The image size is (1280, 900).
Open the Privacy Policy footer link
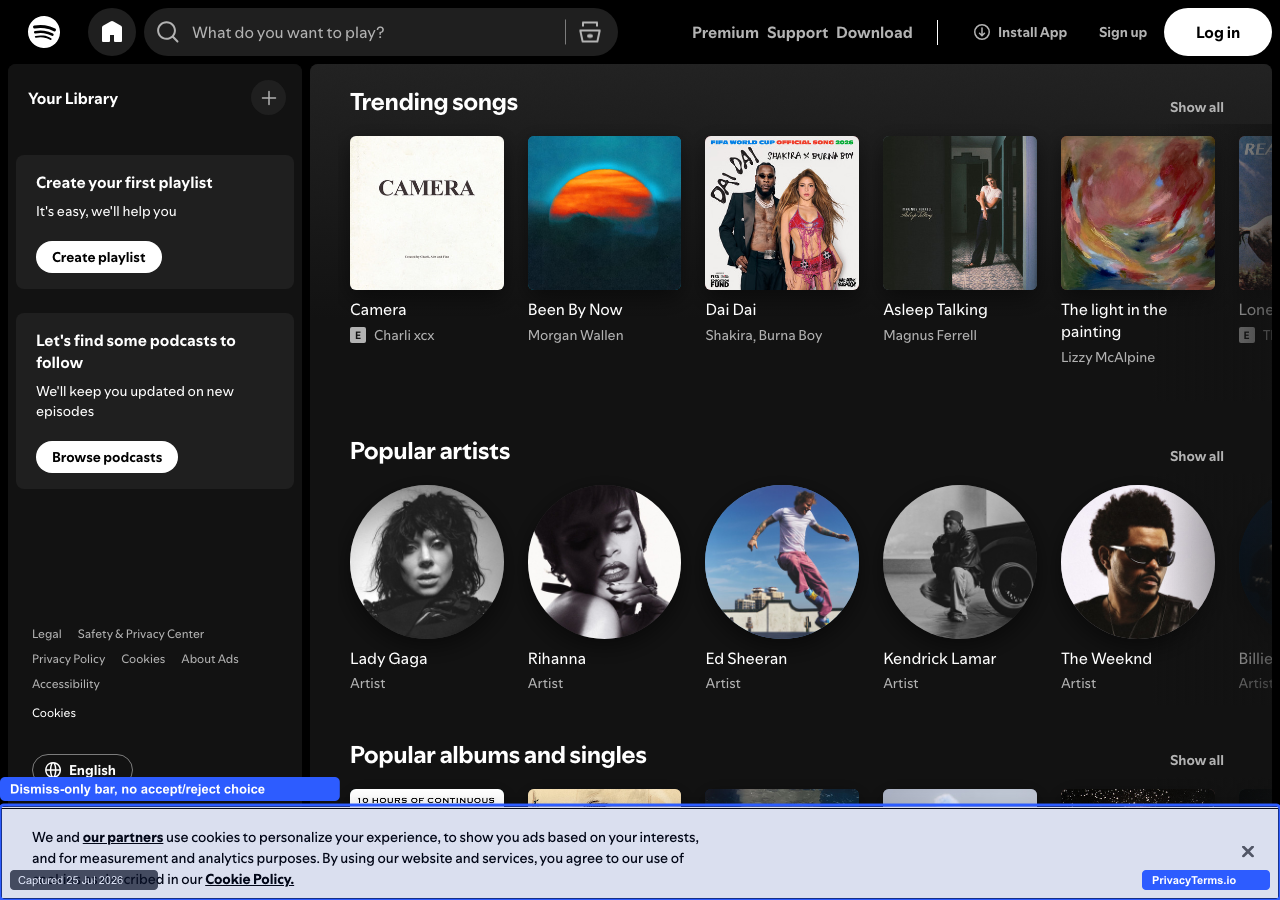tap(68, 659)
